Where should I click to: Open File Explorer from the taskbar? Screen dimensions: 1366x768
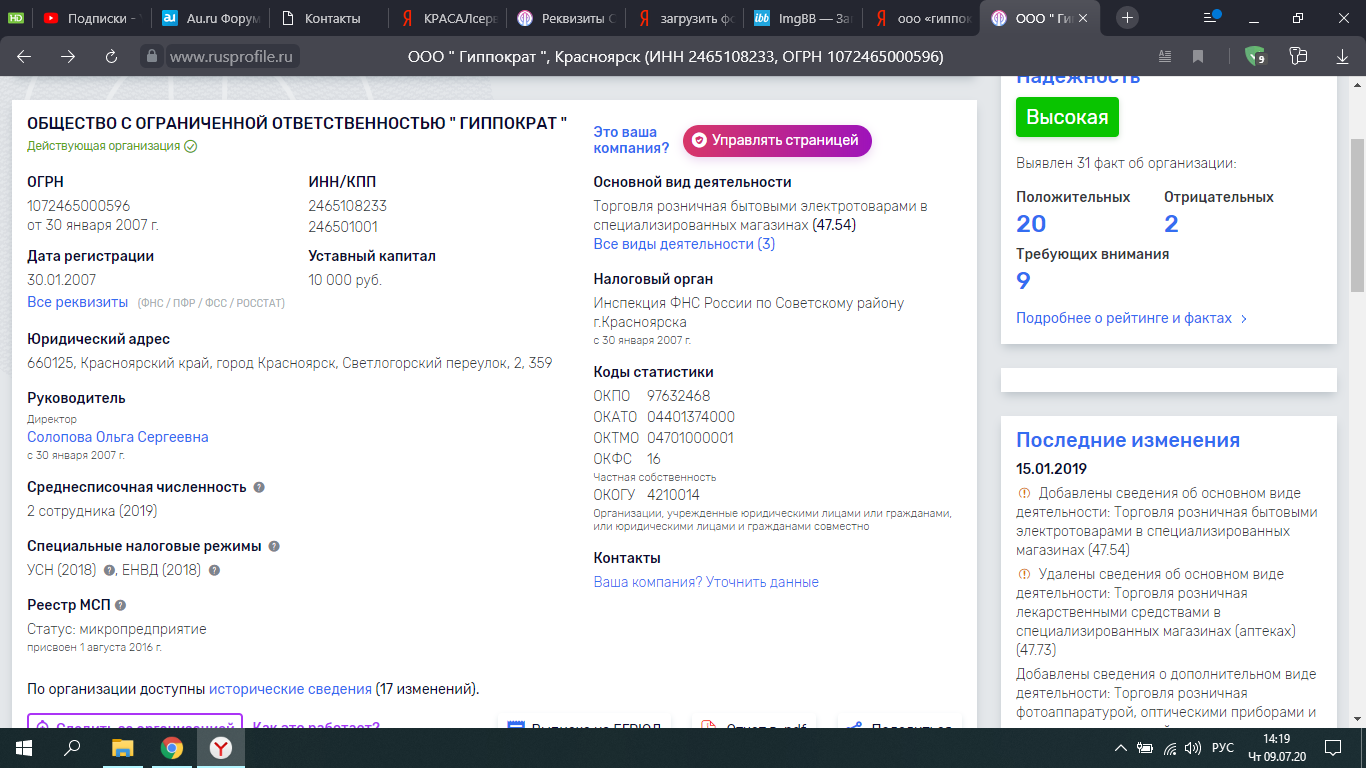point(122,748)
